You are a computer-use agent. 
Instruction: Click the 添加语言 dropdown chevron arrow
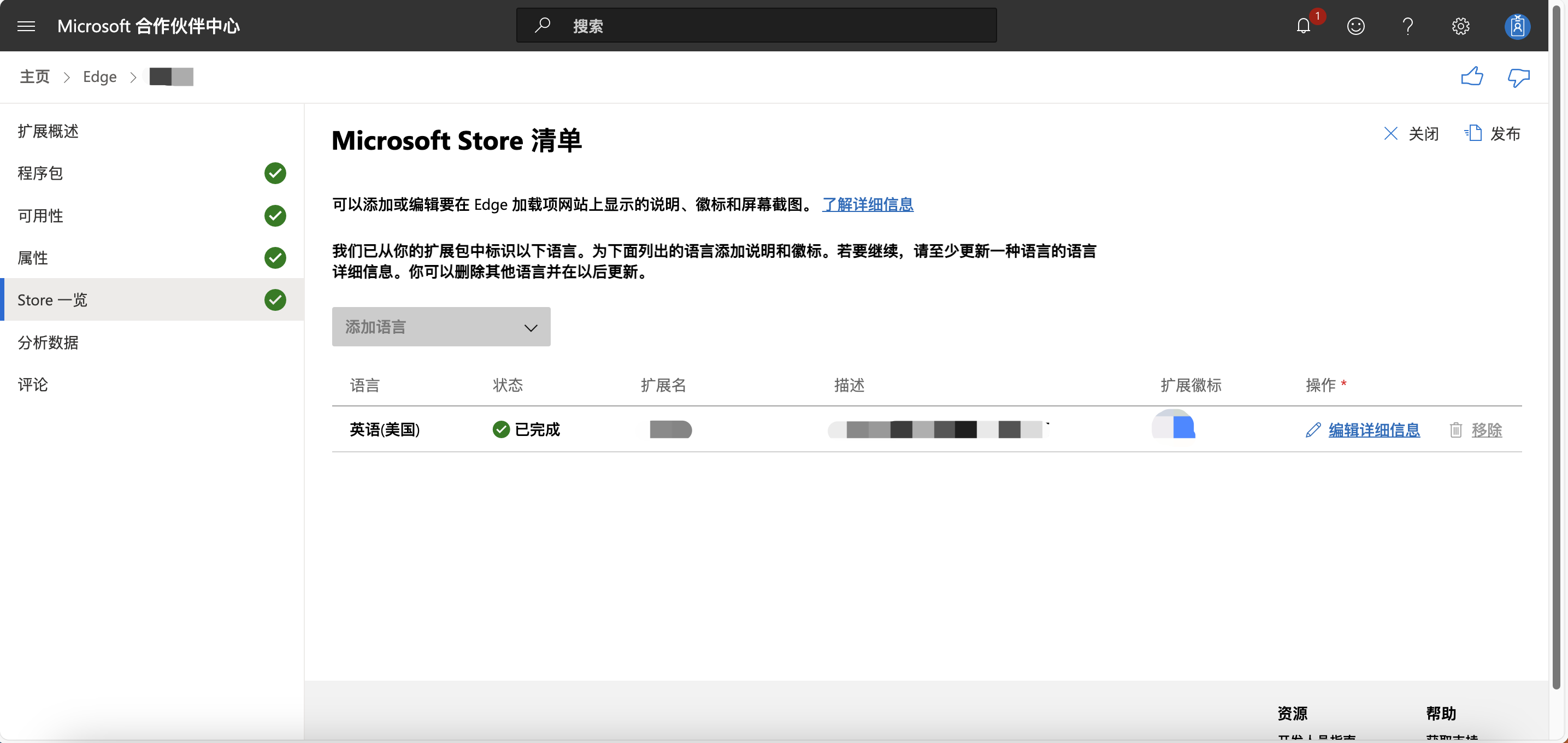point(530,327)
